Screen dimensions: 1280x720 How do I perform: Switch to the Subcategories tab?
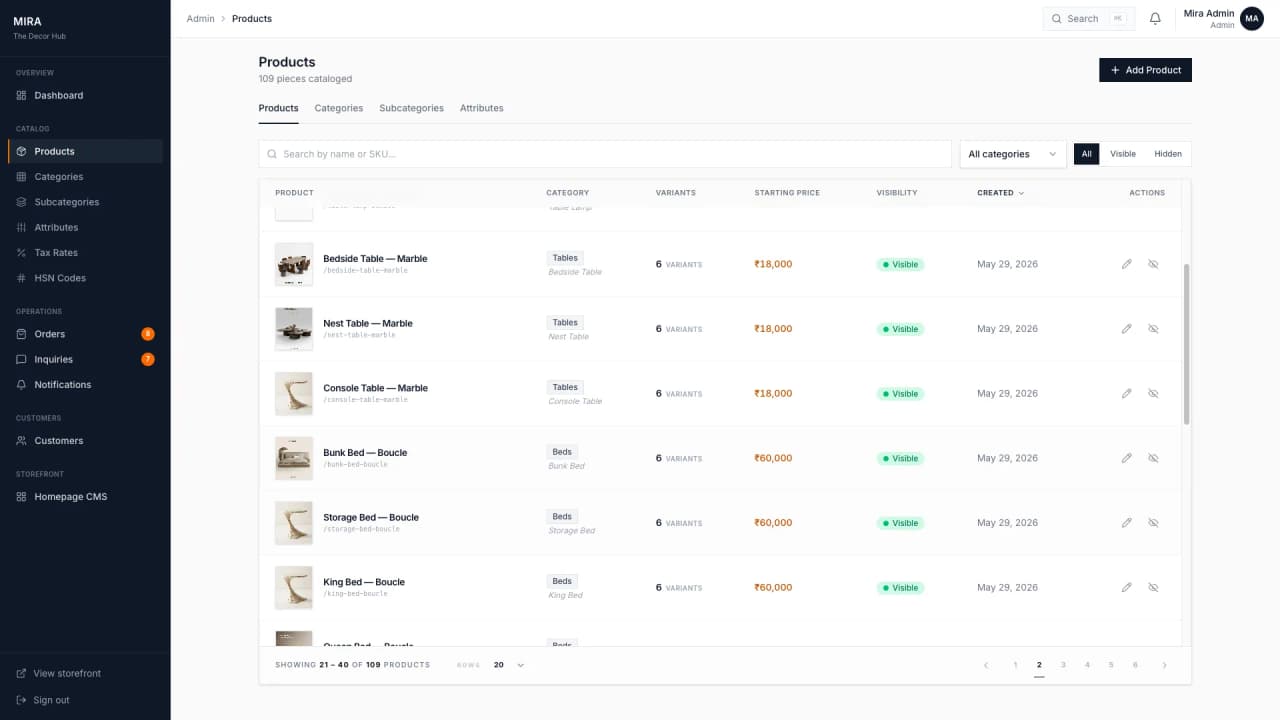click(x=411, y=108)
